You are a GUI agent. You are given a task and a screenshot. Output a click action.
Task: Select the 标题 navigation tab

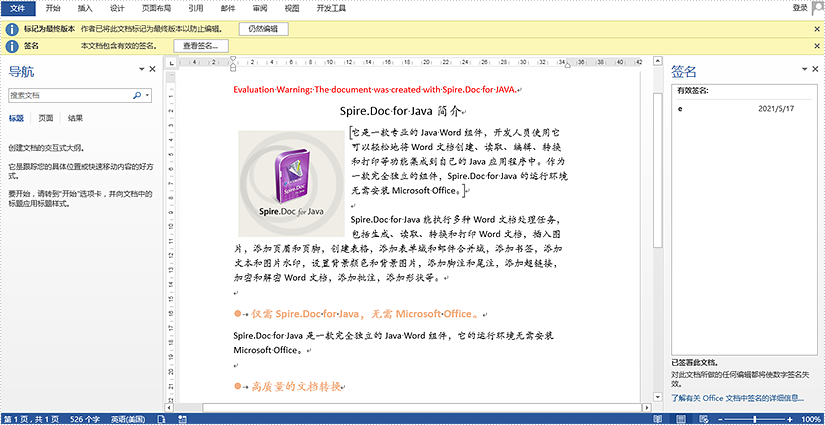pyautogui.click(x=16, y=118)
